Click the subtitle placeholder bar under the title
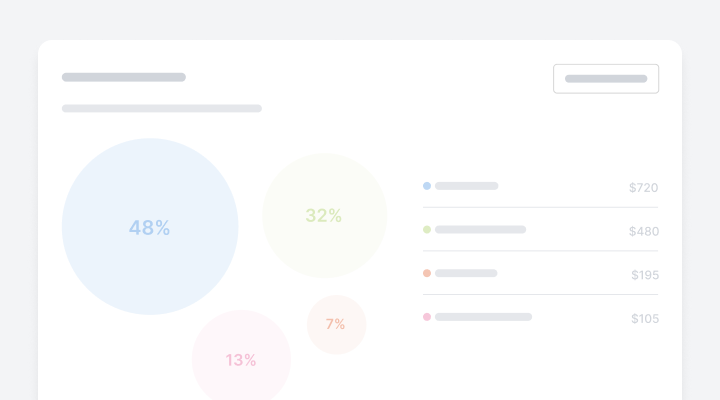The height and width of the screenshot is (400, 720). (162, 108)
